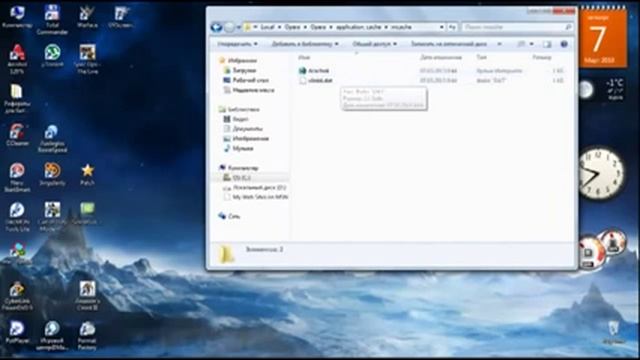The image size is (640, 360).
Task: Open the Nero StartSmart desktop shortcut
Action: [x=17, y=178]
